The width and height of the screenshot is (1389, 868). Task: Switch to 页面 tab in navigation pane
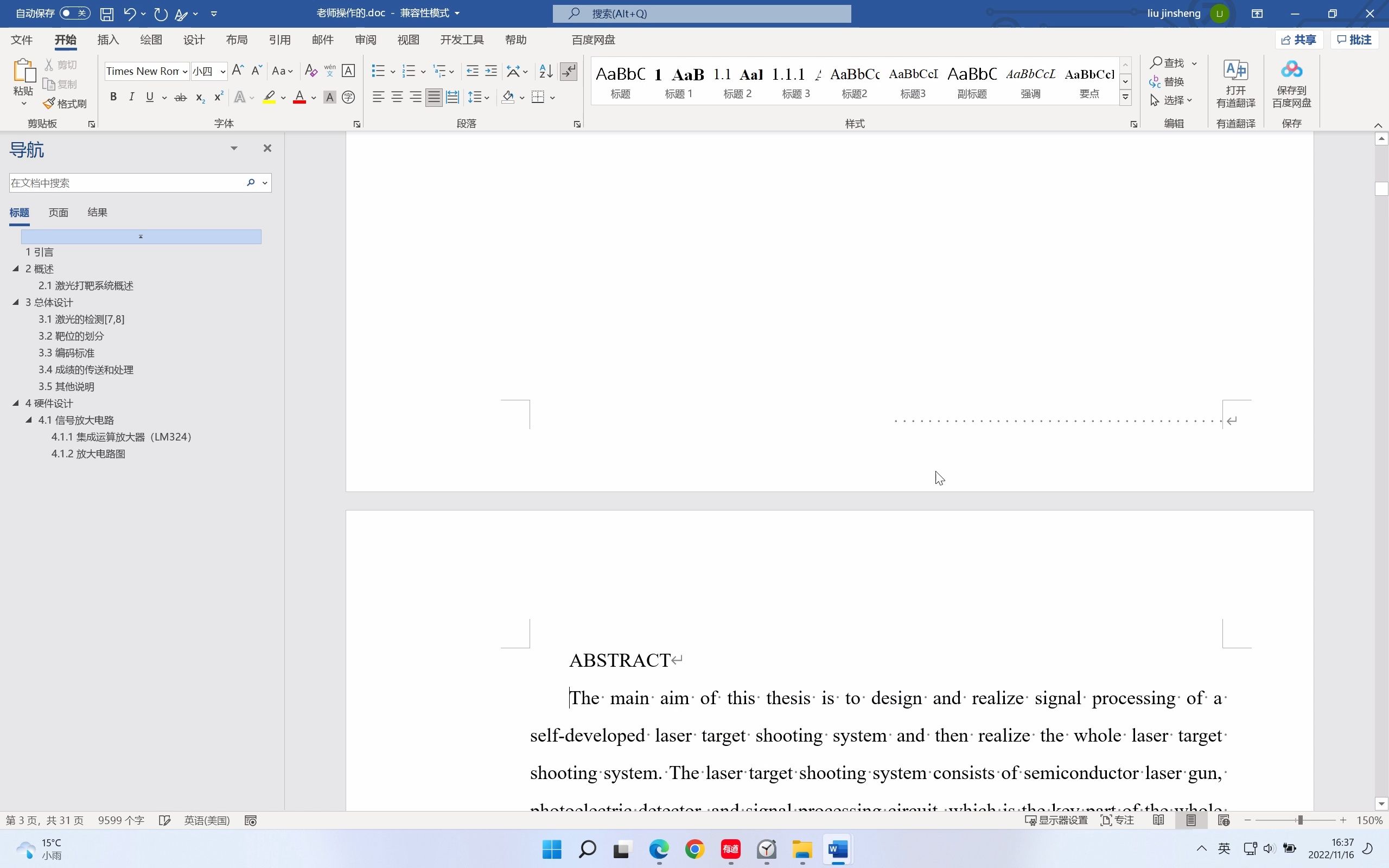tap(58, 213)
